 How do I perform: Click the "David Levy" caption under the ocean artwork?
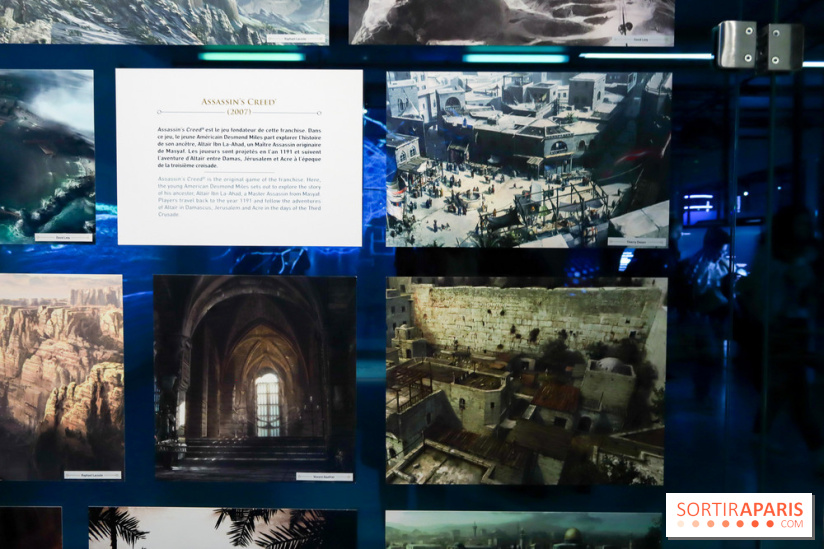click(64, 237)
